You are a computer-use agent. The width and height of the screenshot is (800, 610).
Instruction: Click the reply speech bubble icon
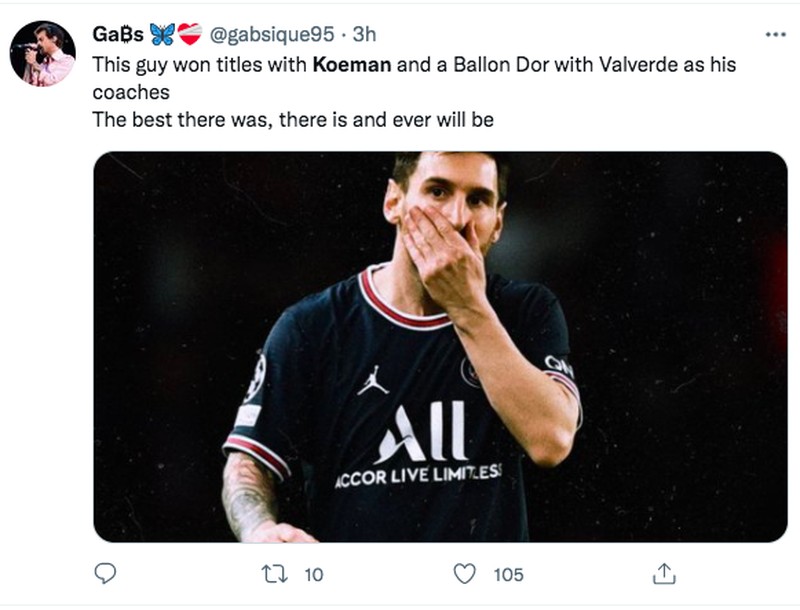[104, 572]
